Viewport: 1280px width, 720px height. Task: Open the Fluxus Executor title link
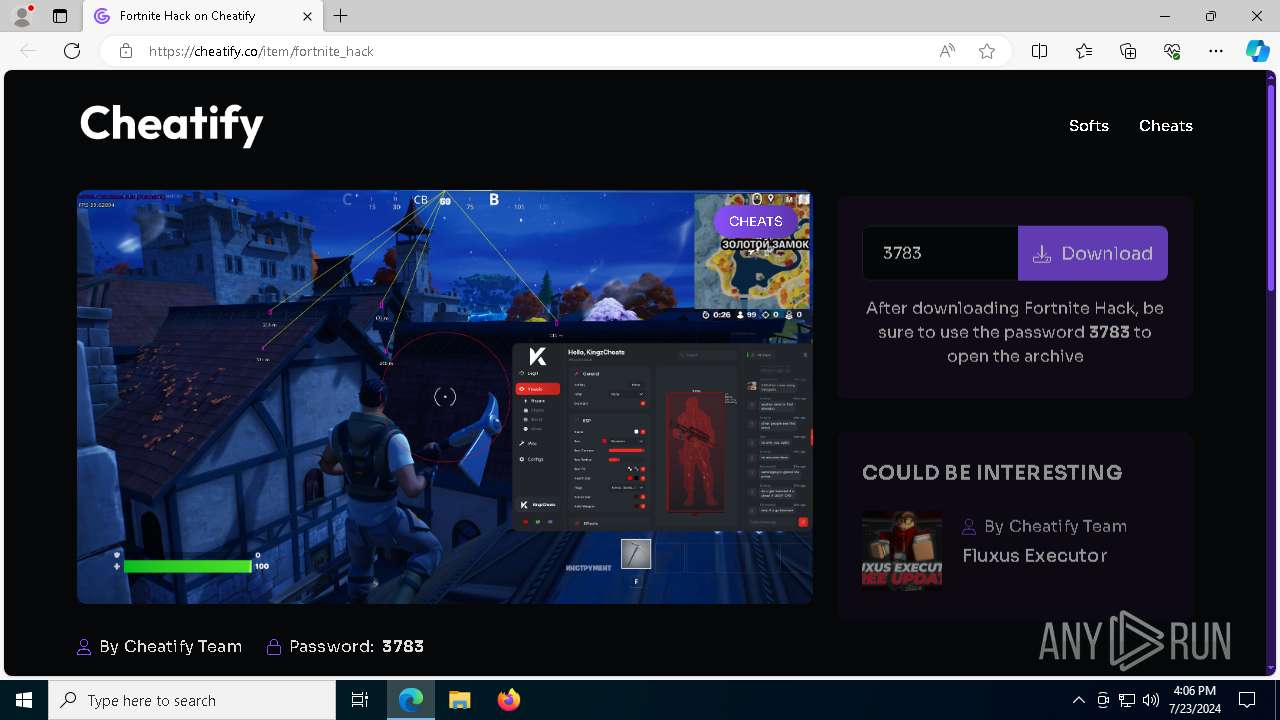[x=1035, y=556]
